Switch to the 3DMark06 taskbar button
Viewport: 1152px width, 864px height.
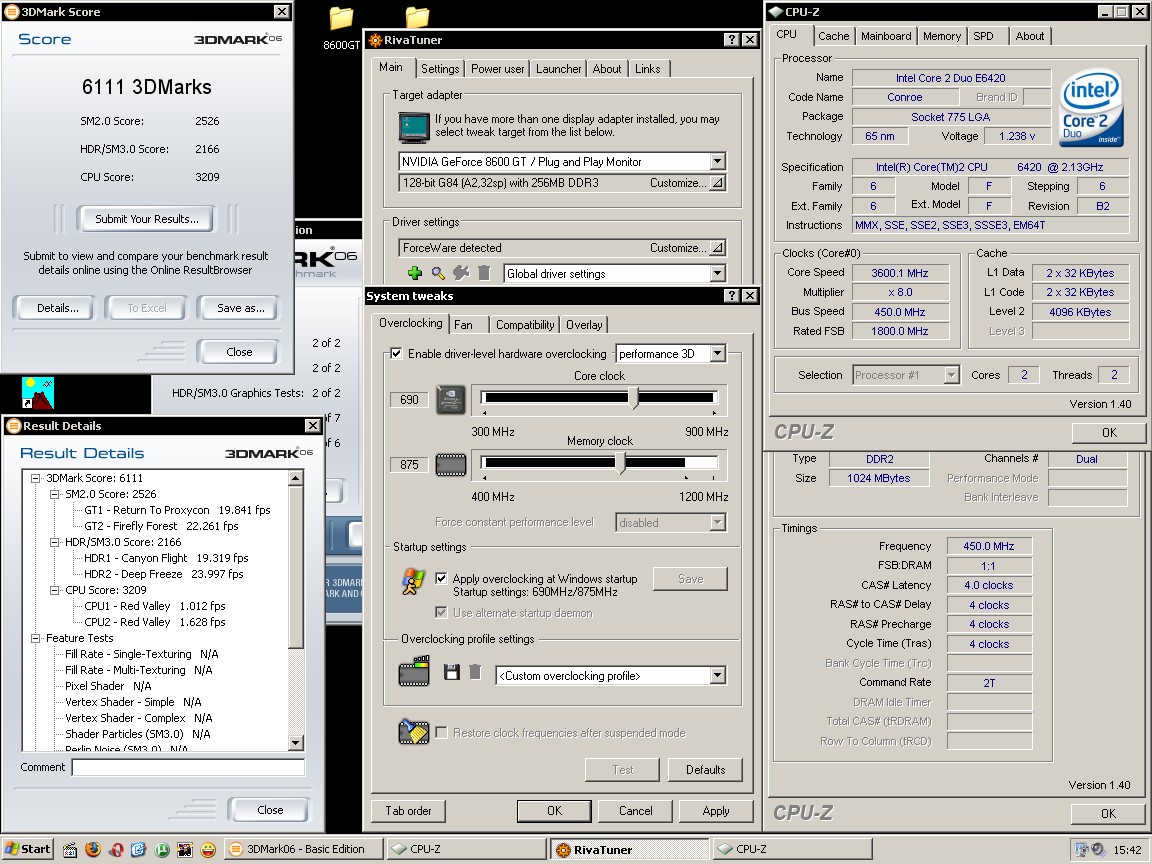tap(303, 849)
